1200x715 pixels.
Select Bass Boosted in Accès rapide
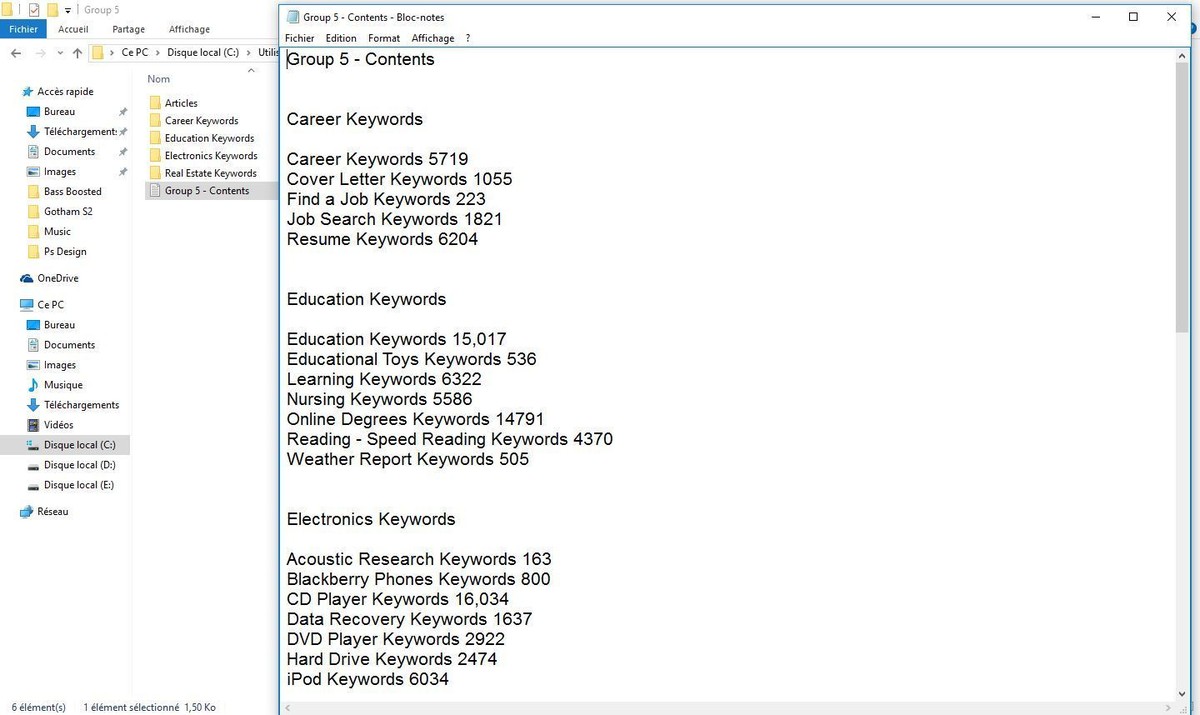(x=72, y=192)
